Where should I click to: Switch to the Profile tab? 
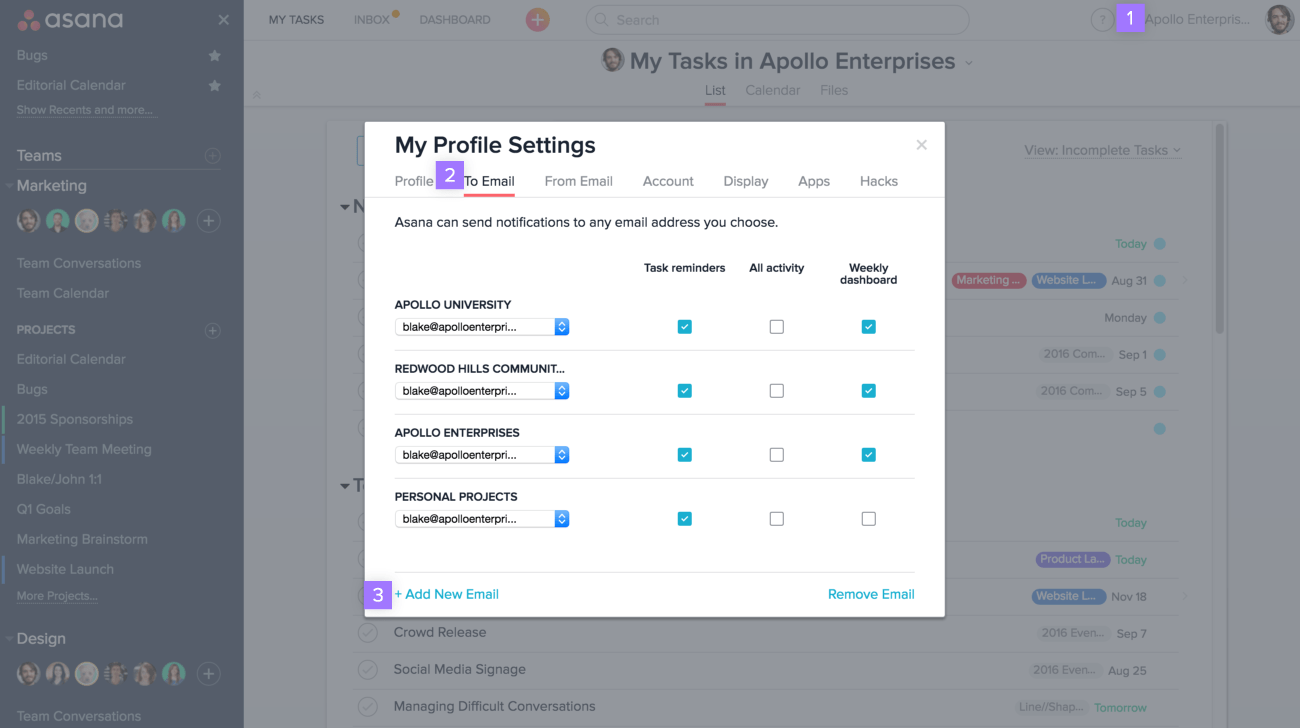414,181
